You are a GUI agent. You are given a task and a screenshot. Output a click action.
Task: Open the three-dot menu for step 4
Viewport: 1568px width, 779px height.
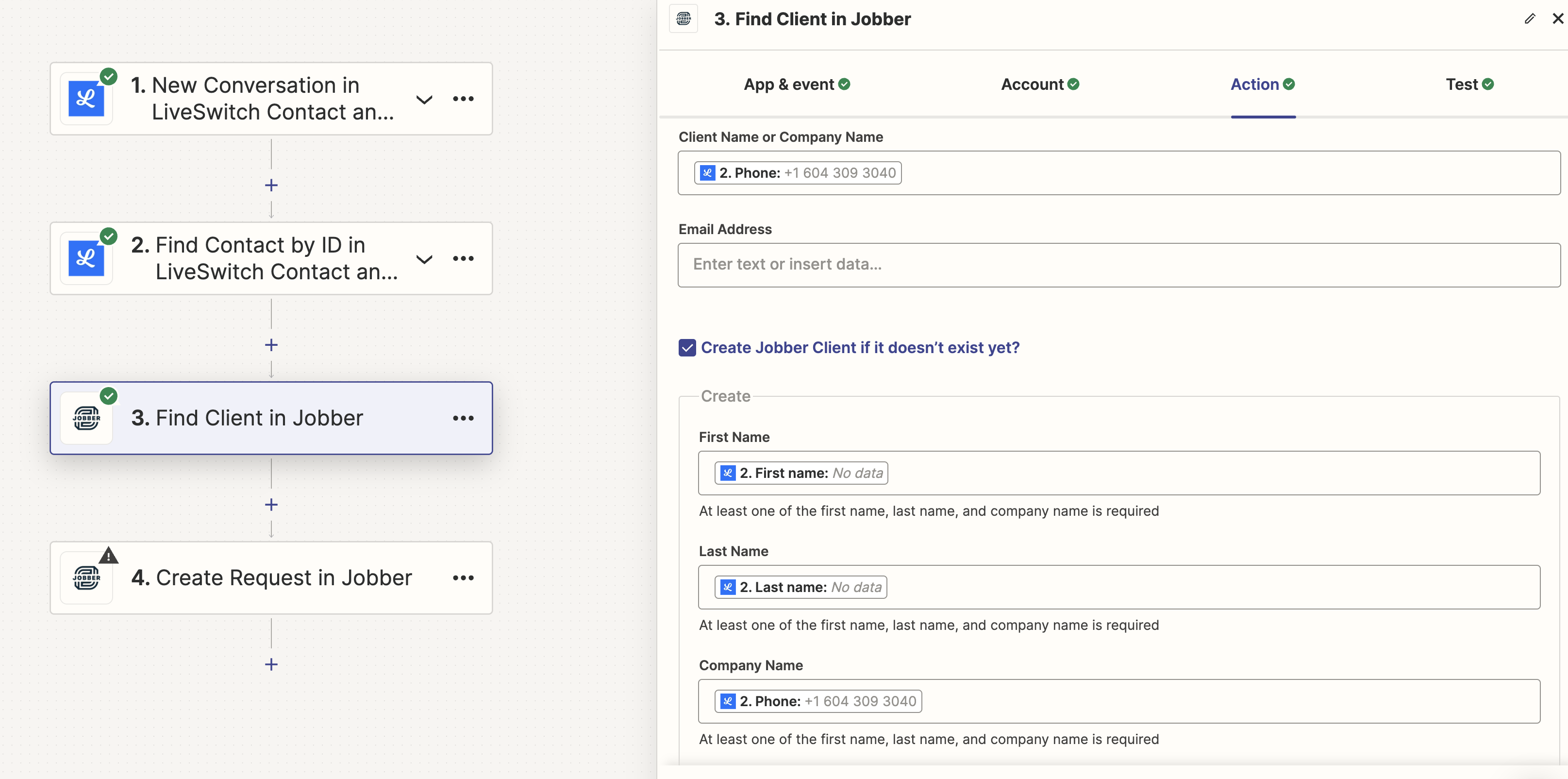tap(463, 577)
